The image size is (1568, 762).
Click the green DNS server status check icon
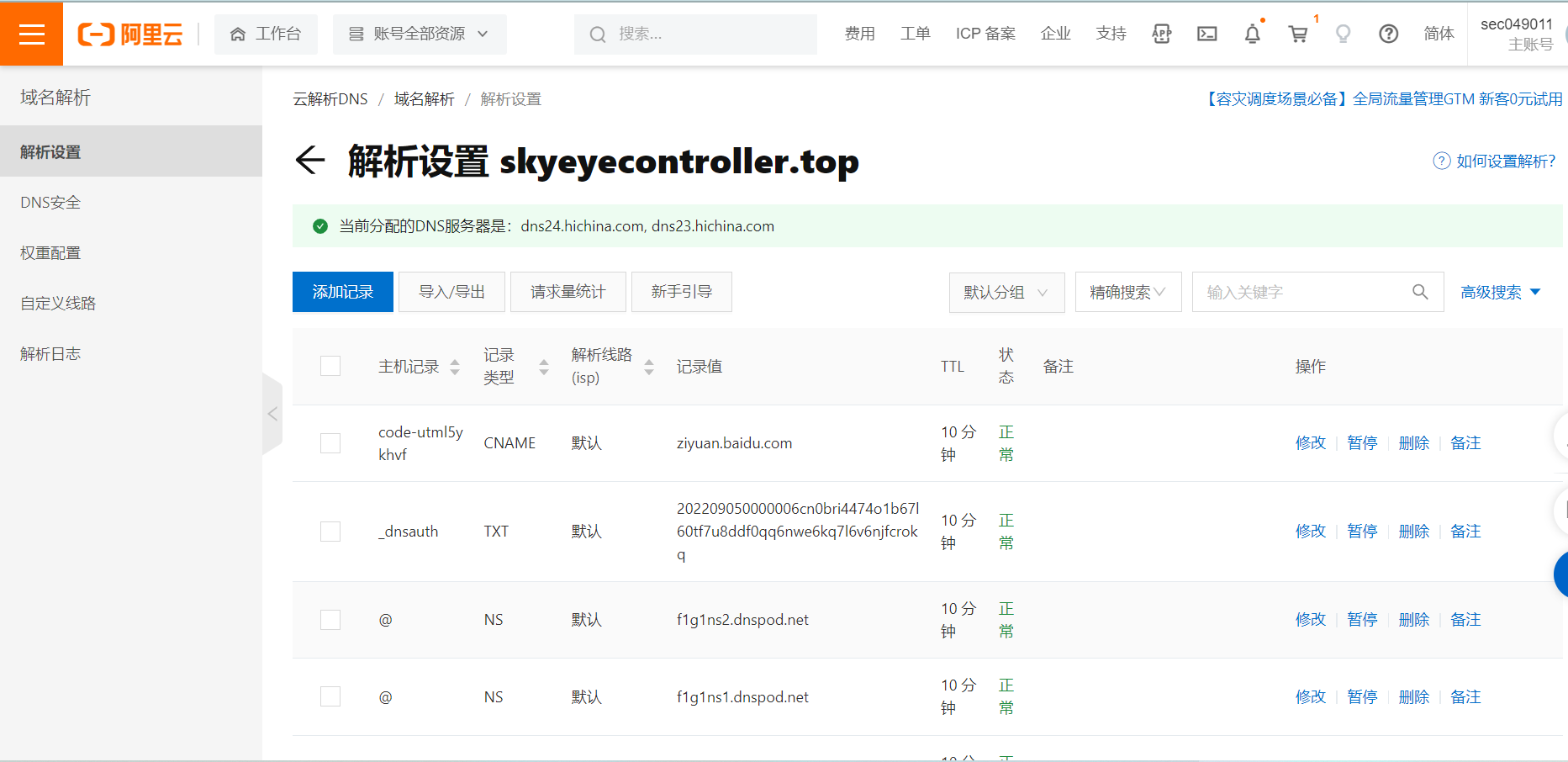(x=319, y=226)
